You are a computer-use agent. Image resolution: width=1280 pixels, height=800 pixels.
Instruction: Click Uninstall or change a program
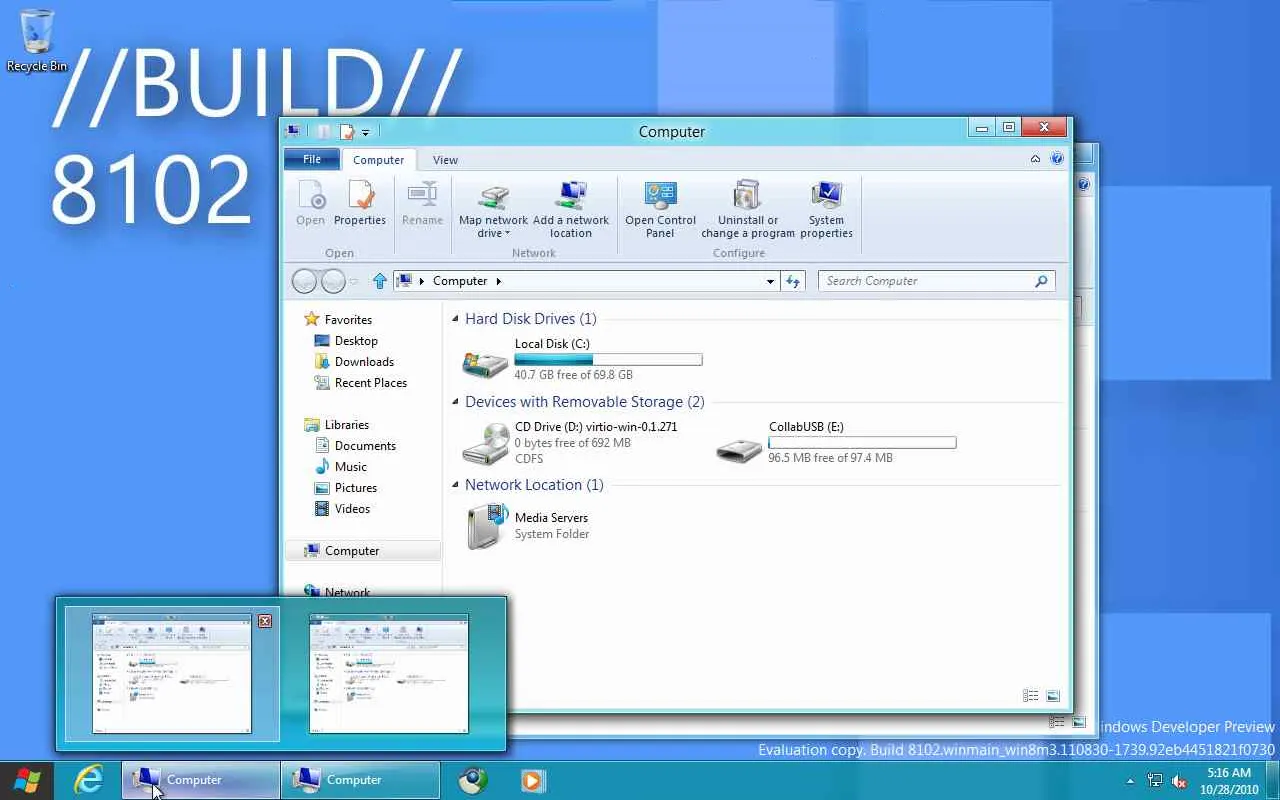click(x=748, y=210)
